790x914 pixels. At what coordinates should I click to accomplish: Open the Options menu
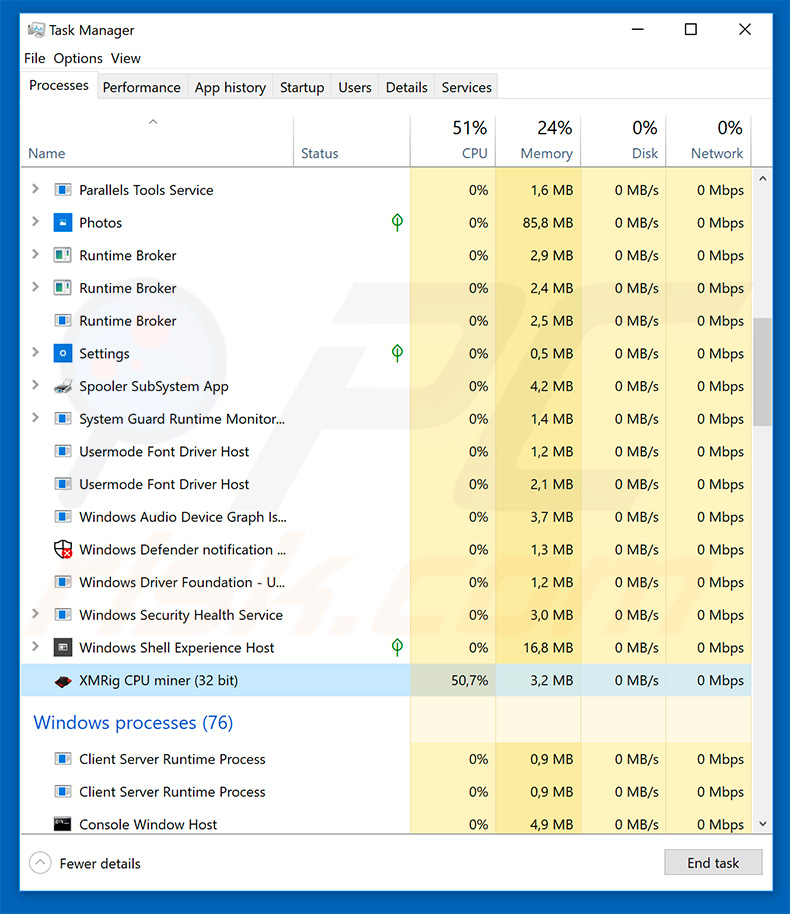78,58
